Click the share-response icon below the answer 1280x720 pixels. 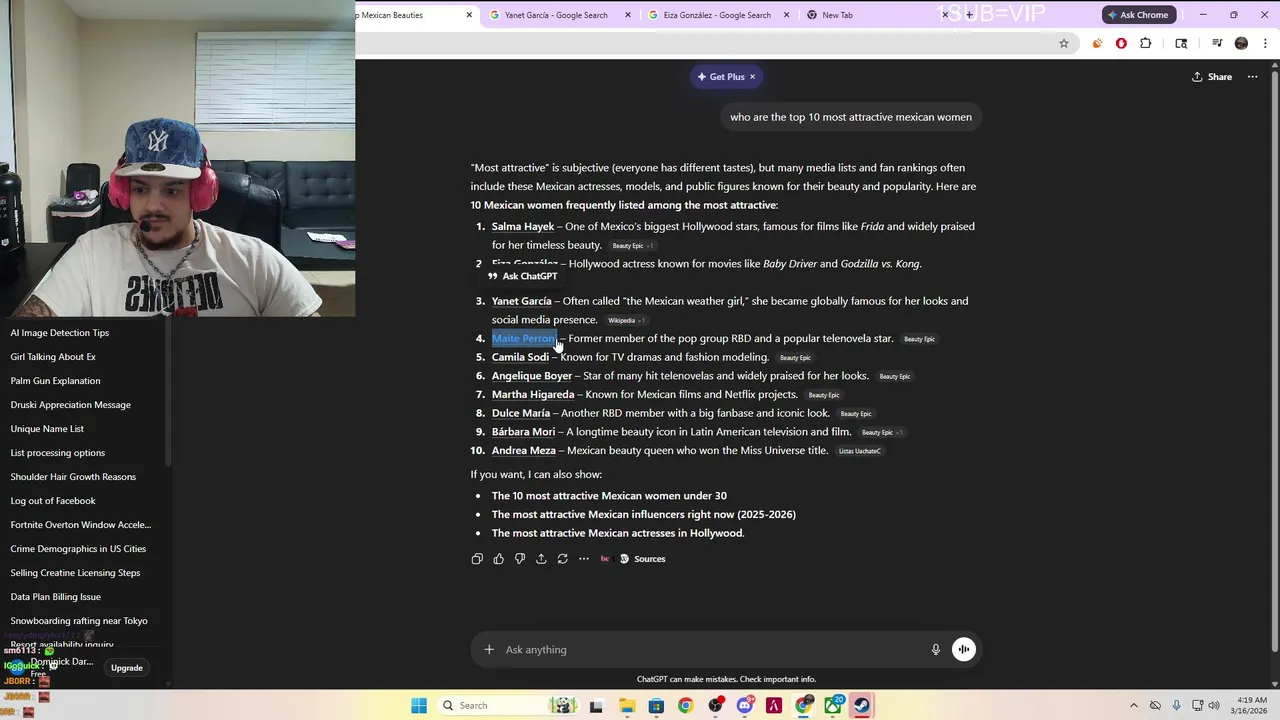coord(541,559)
